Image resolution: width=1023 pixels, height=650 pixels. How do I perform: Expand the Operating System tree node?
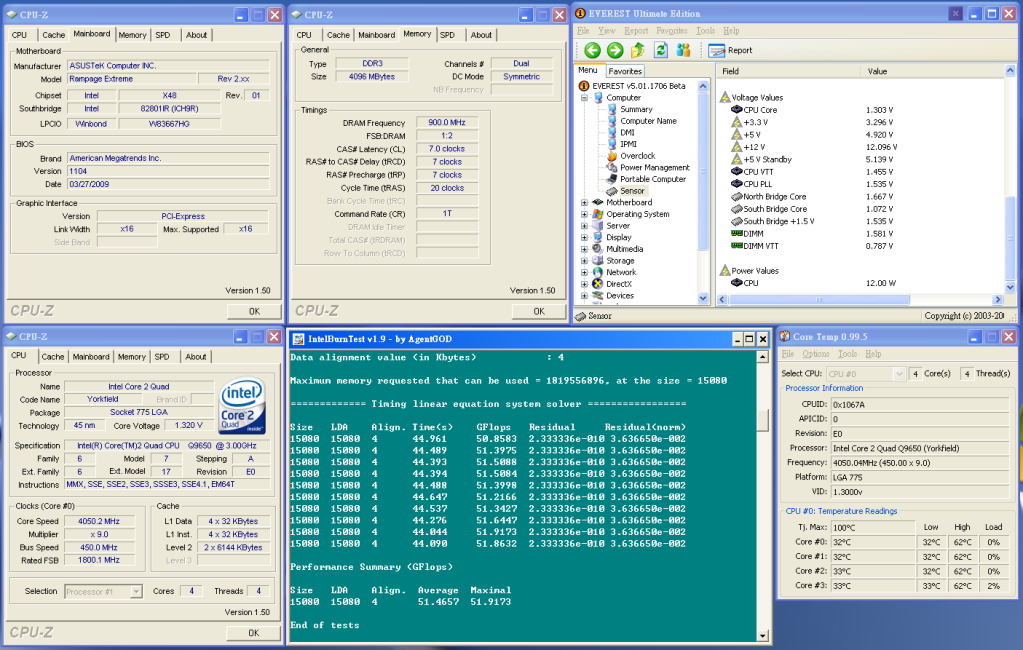(x=585, y=214)
